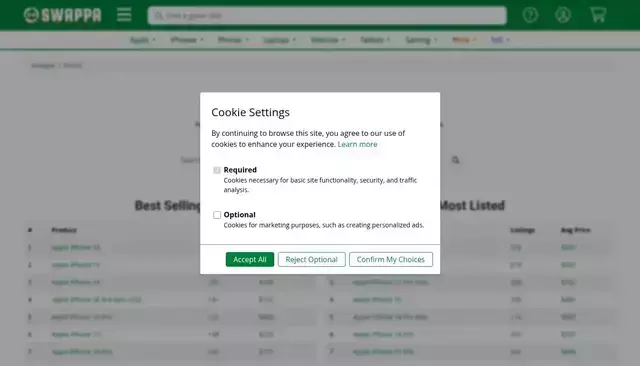The height and width of the screenshot is (366, 640).
Task: Open the shopping cart icon
Action: (x=598, y=15)
